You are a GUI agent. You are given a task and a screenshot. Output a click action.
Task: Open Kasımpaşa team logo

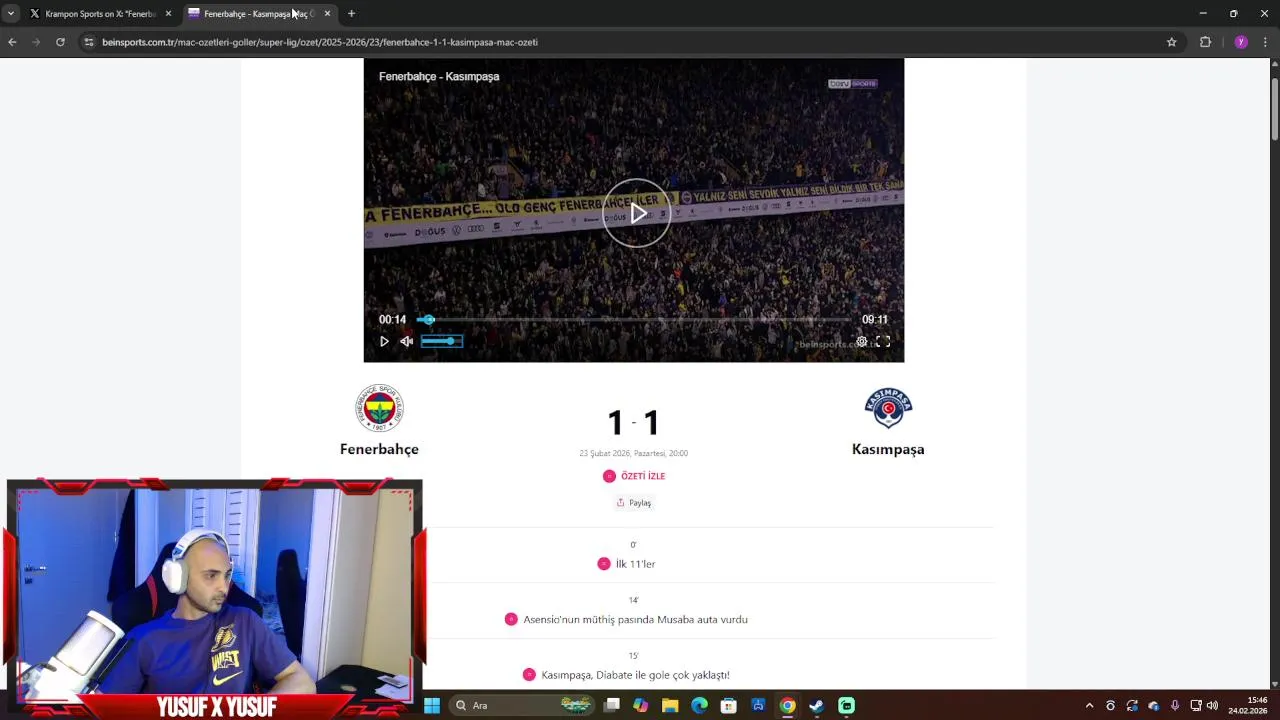coord(888,408)
